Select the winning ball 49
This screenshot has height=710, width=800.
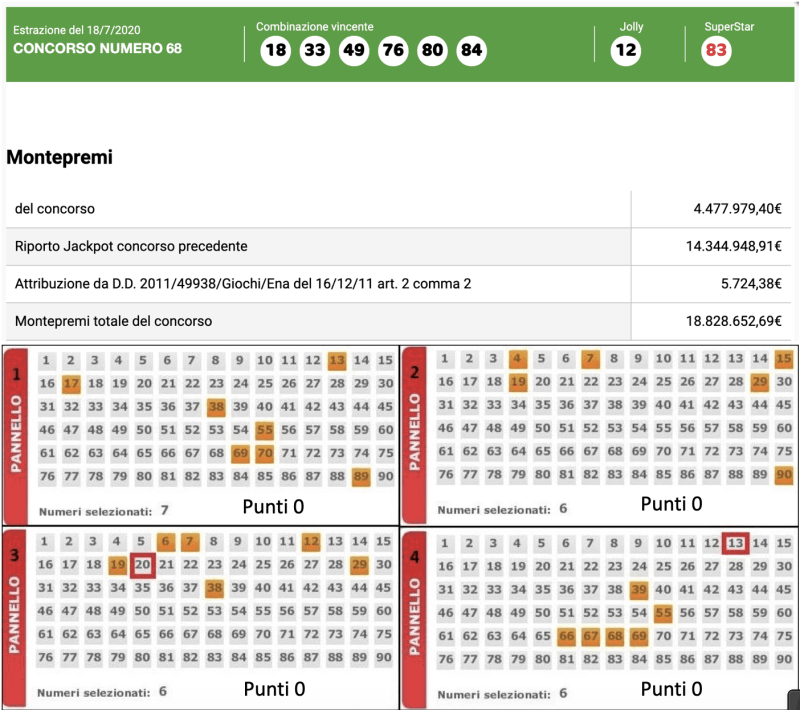[x=353, y=51]
